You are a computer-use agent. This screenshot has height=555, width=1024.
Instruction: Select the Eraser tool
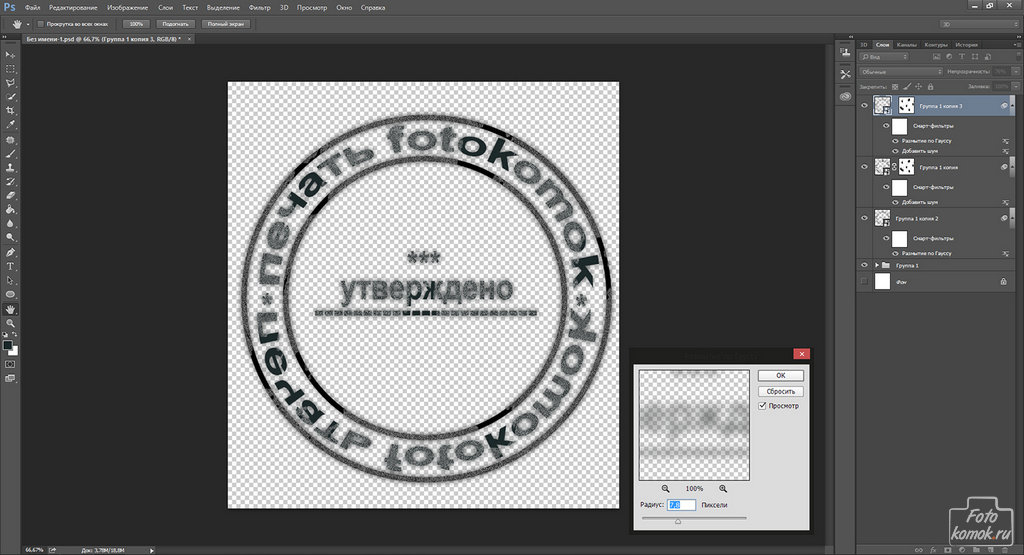pos(10,195)
